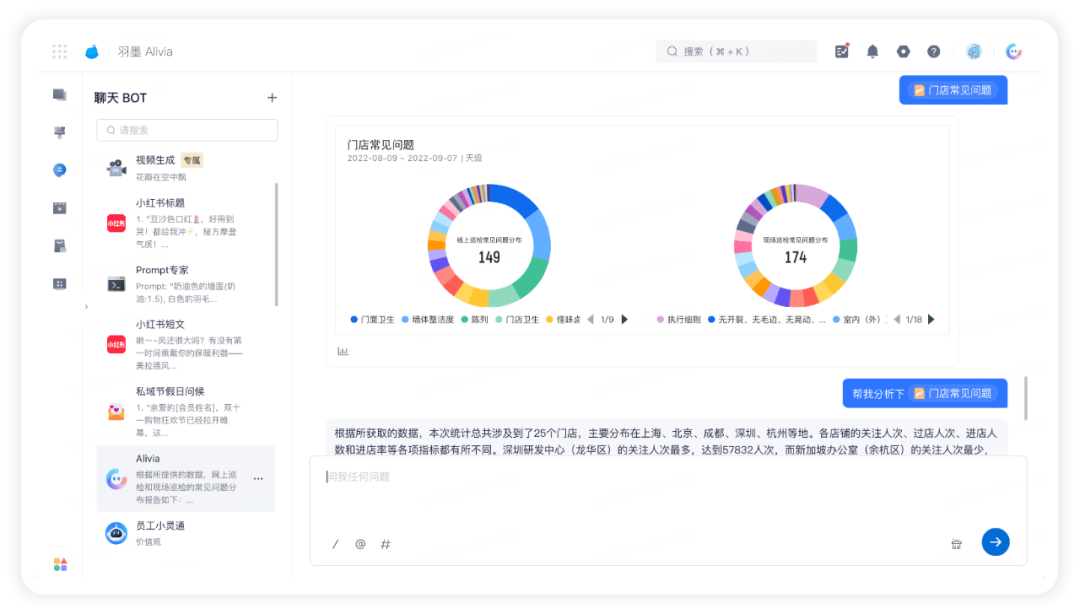Open the 小红书标题 bot chat
The width and height of the screenshot is (1080, 614).
(186, 223)
